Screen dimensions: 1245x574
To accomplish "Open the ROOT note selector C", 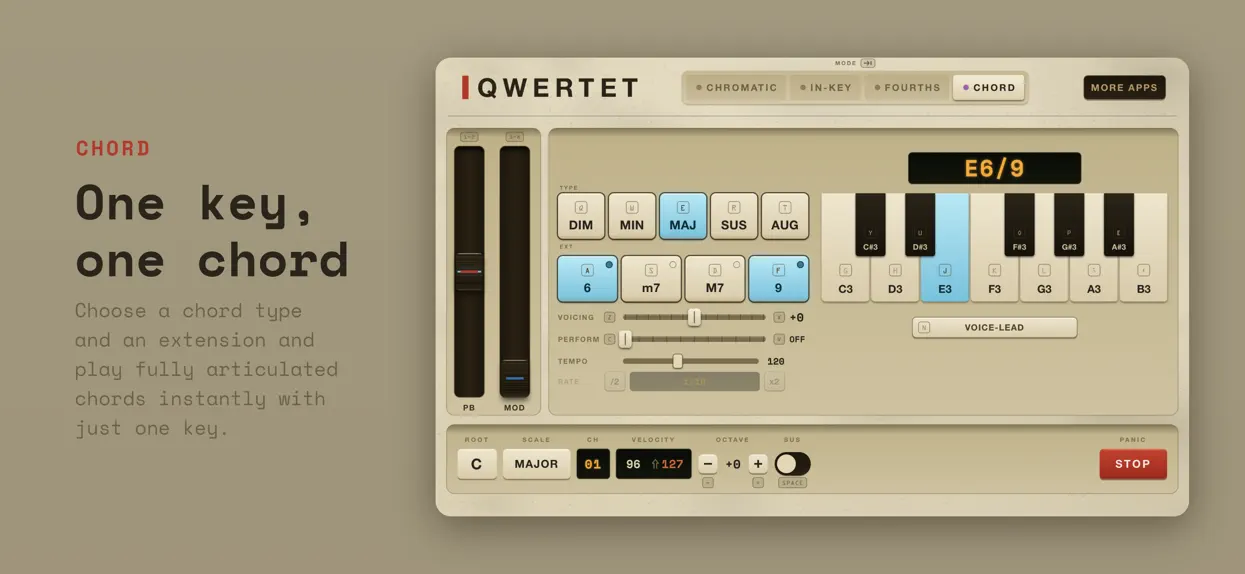I will click(x=477, y=464).
